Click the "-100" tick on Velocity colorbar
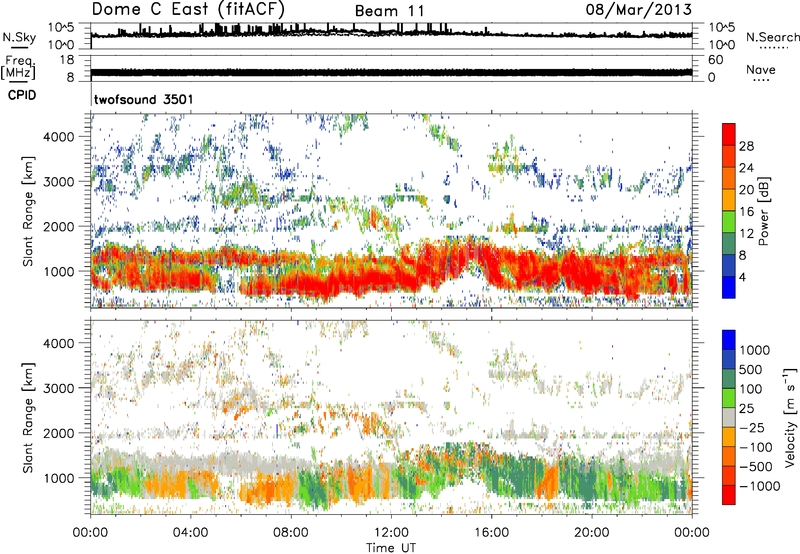800x554 pixels. click(x=756, y=447)
